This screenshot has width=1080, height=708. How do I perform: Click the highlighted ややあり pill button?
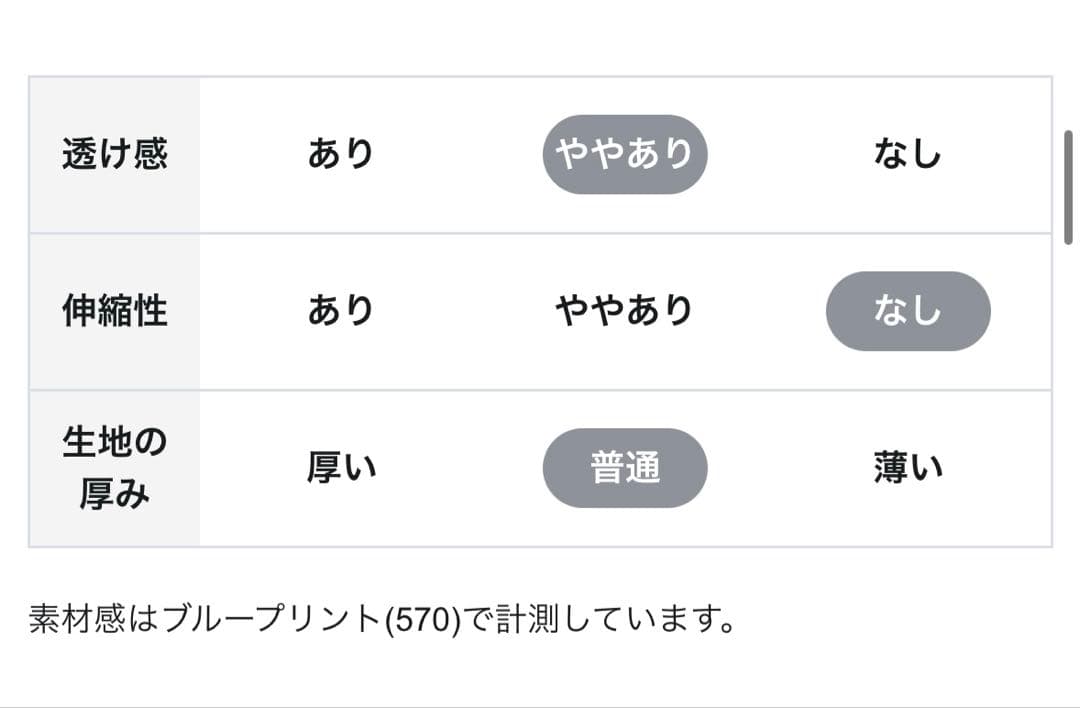(x=625, y=153)
